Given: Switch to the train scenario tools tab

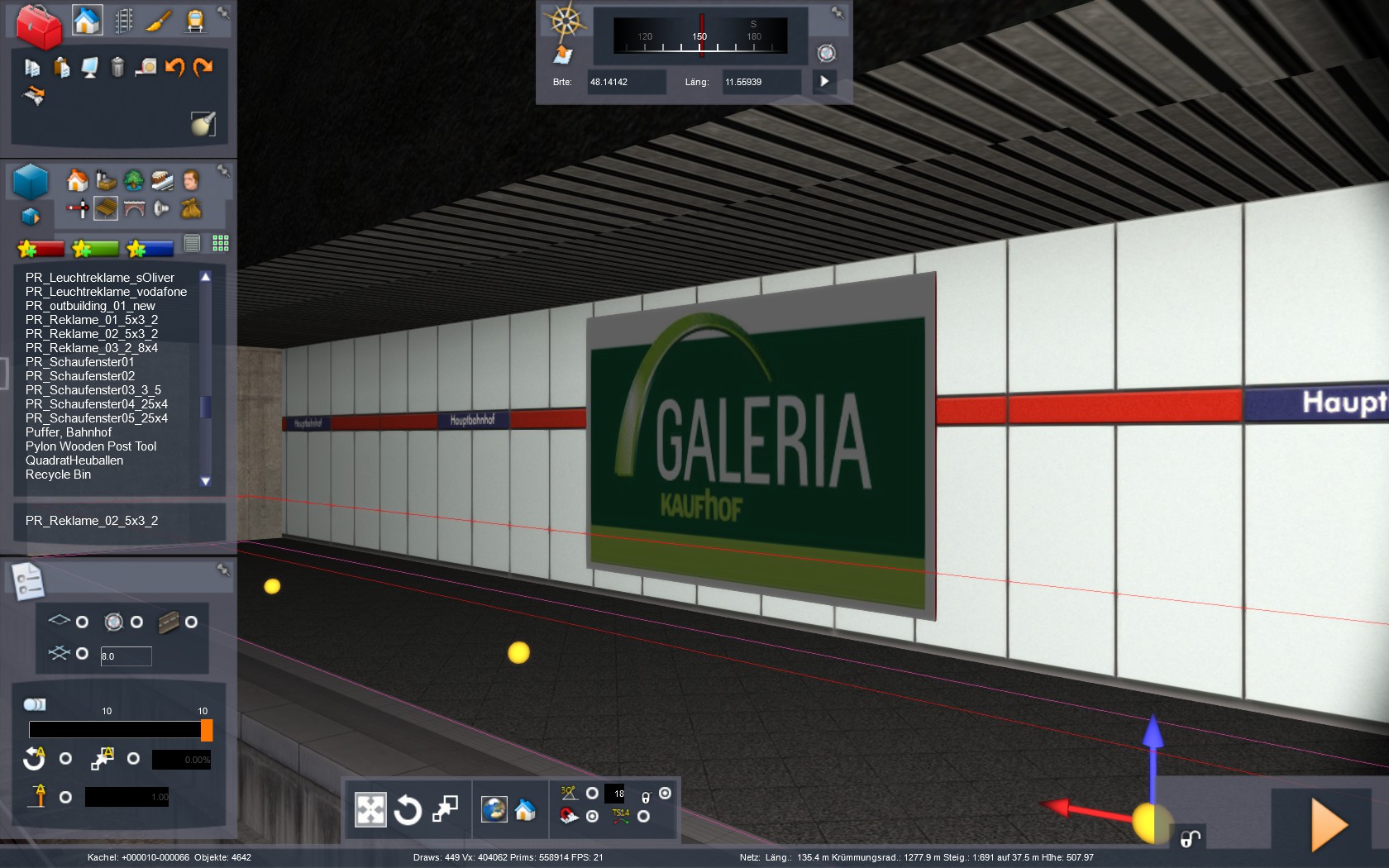Looking at the screenshot, I should click(195, 21).
